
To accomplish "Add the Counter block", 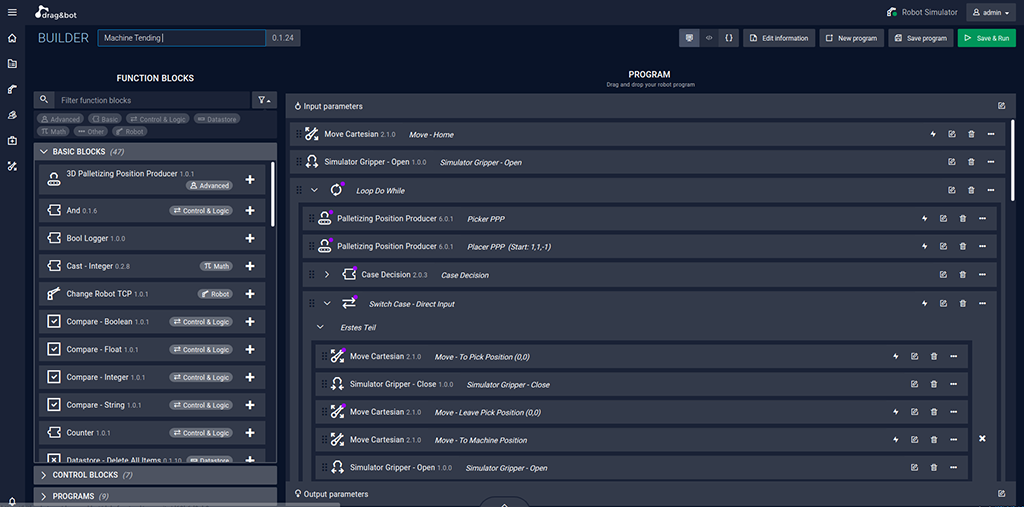I will pos(249,433).
